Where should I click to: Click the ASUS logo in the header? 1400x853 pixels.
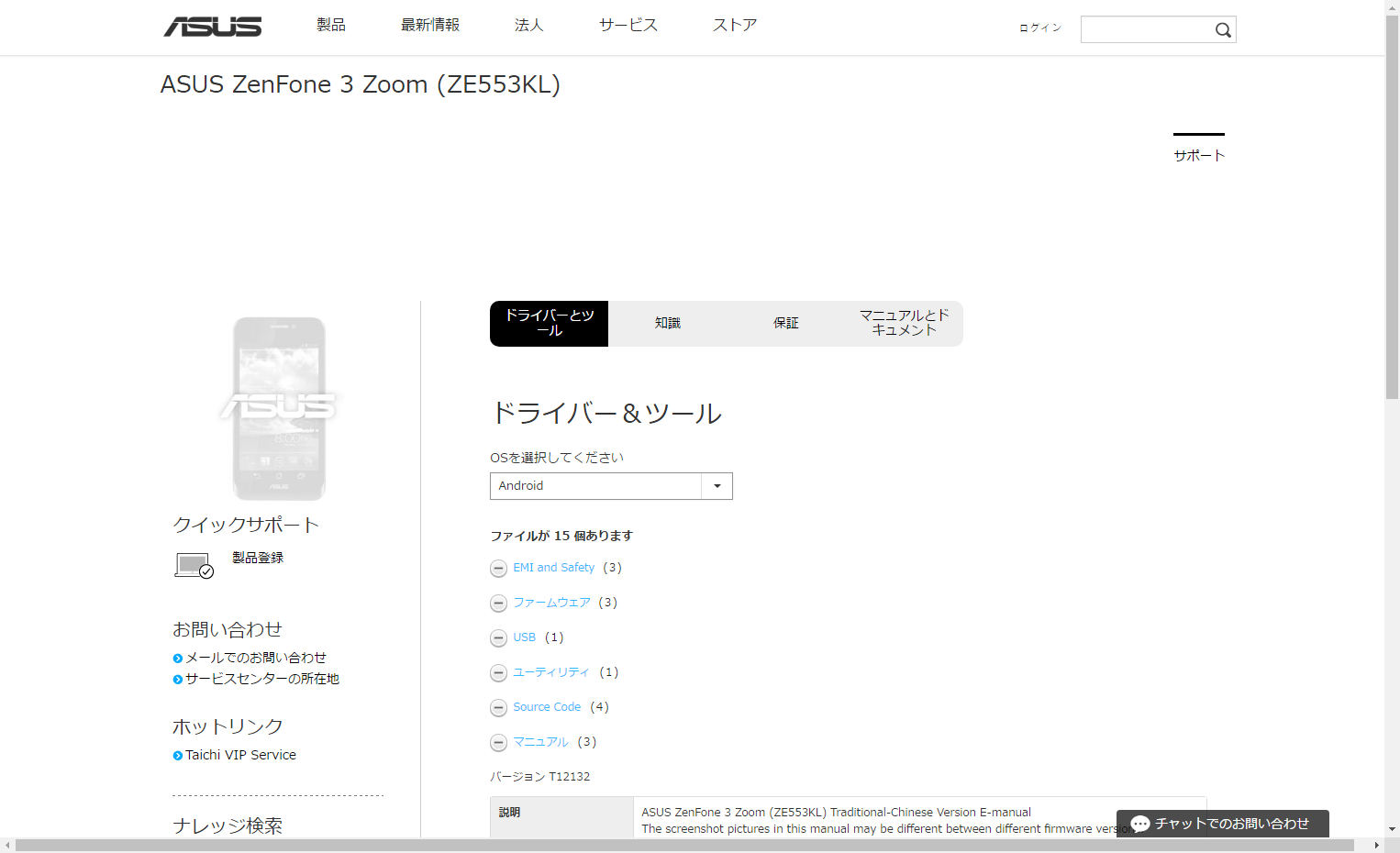point(213,27)
